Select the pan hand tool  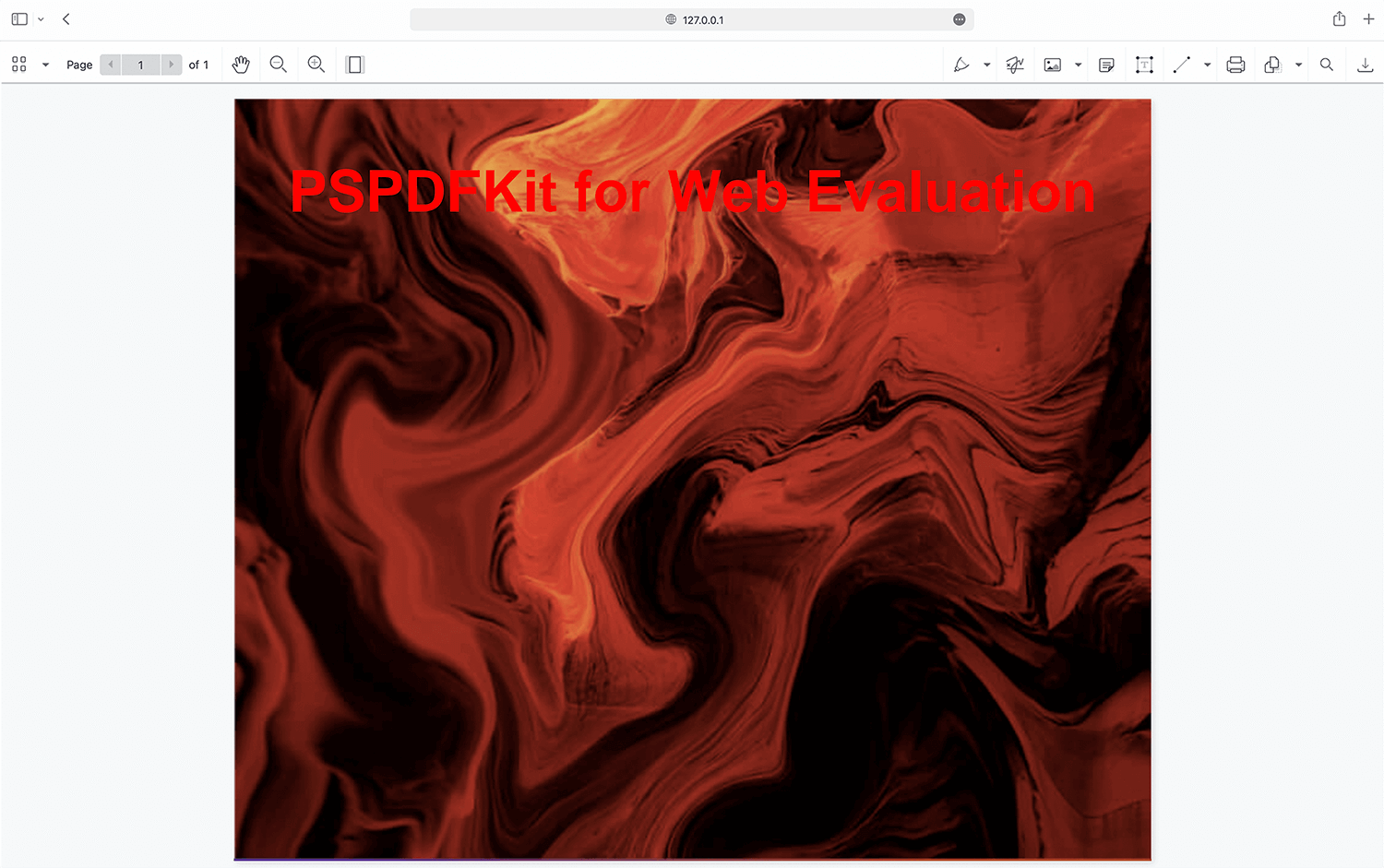[x=241, y=65]
